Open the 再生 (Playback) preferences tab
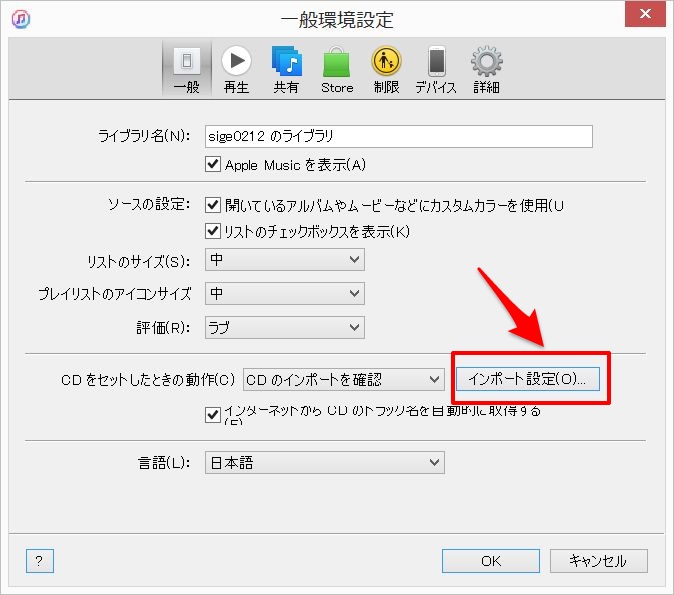Screen dimensions: 674x595 point(236,69)
